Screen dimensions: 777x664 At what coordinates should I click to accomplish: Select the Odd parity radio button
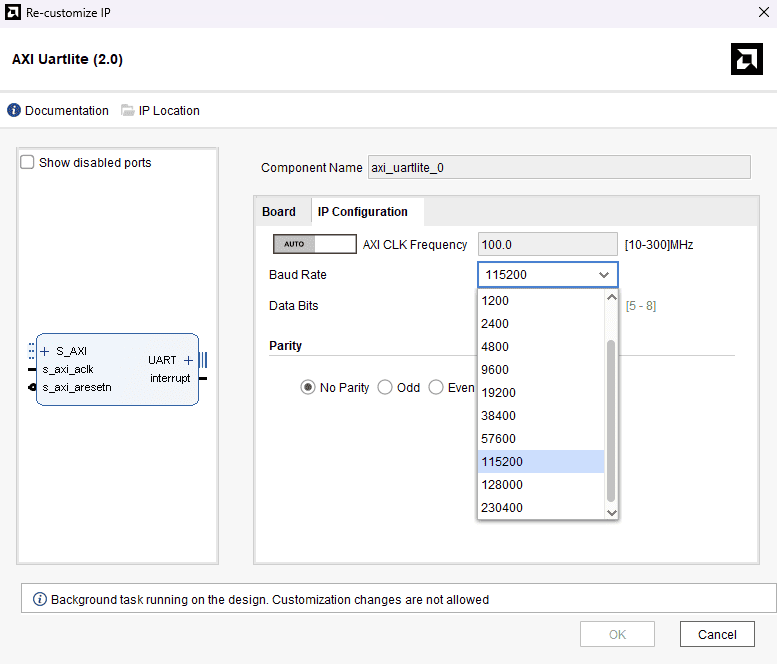385,388
